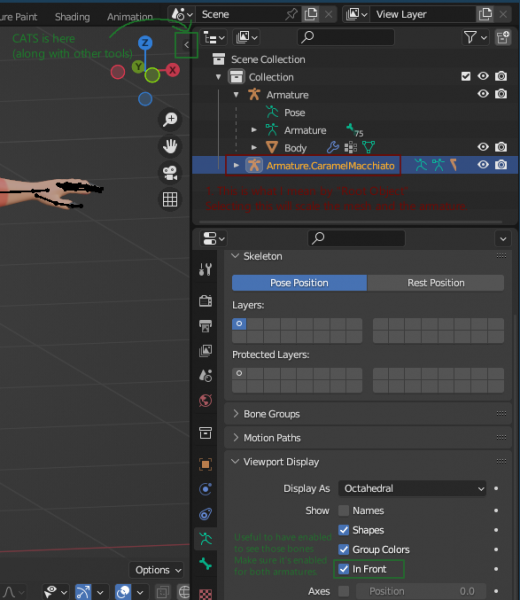Viewport: 520px width, 600px height.
Task: Open the View Layer properties tab icon
Action: tap(205, 351)
